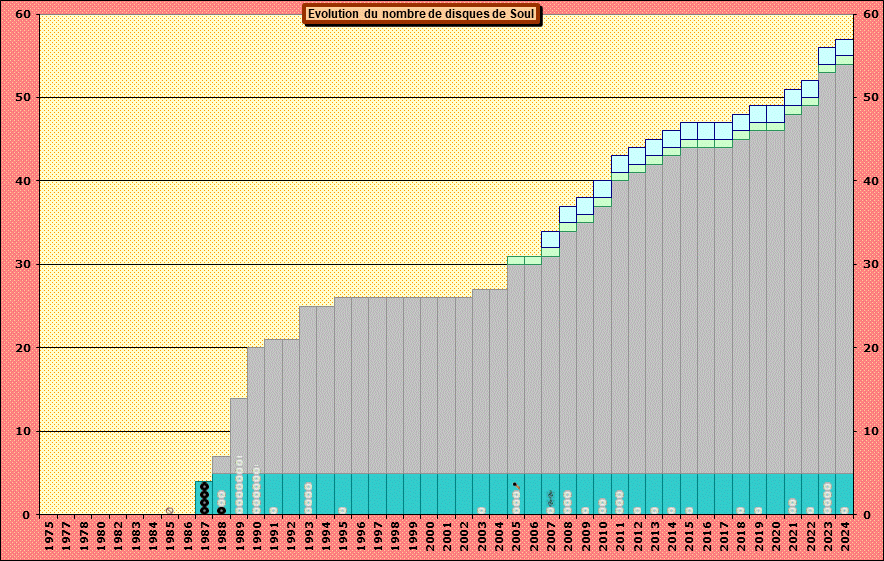Click the small figure icon above 2007
Screen dimensions: 884x561
[550, 497]
